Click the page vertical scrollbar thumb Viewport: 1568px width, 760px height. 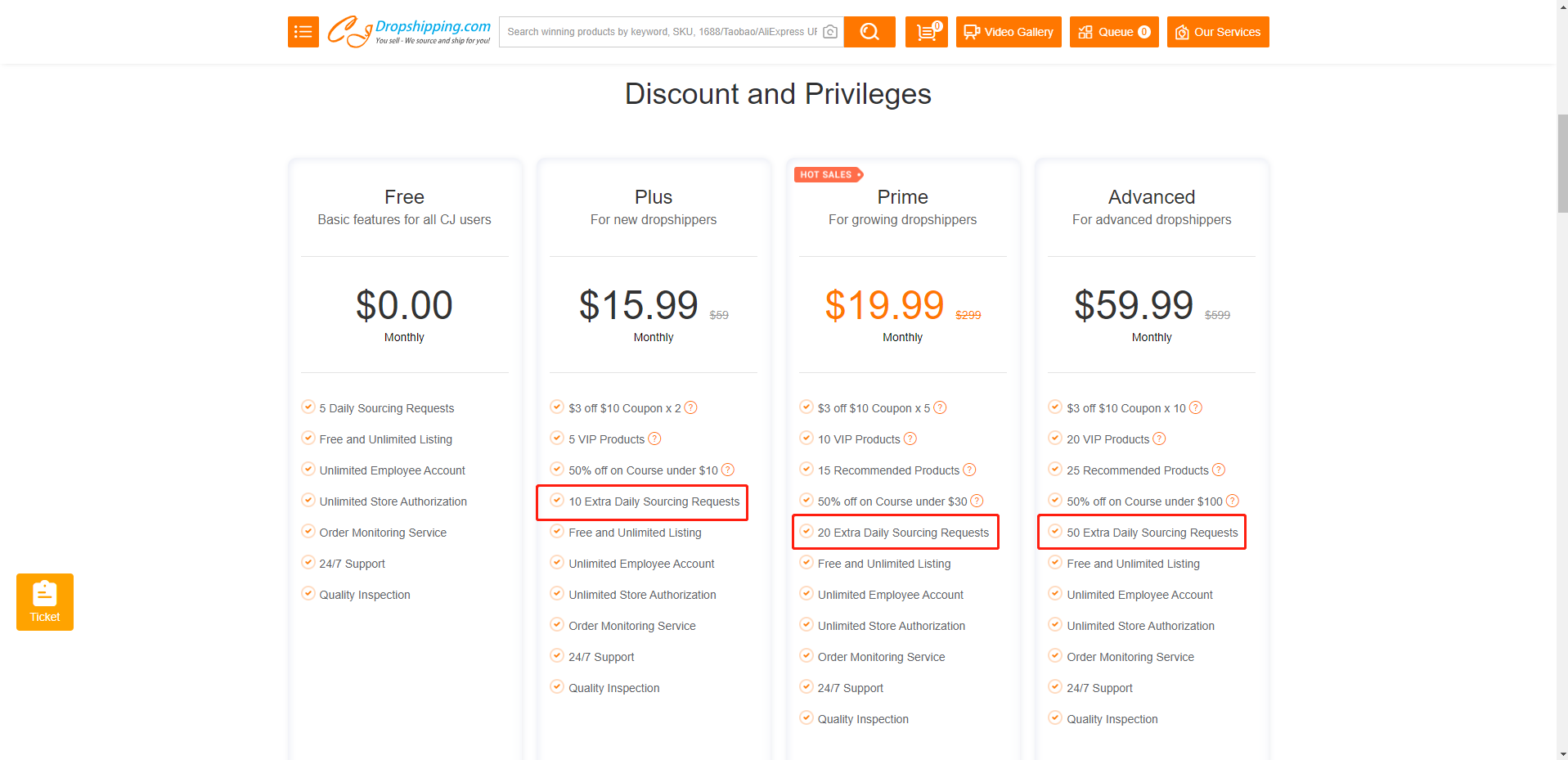click(1562, 164)
